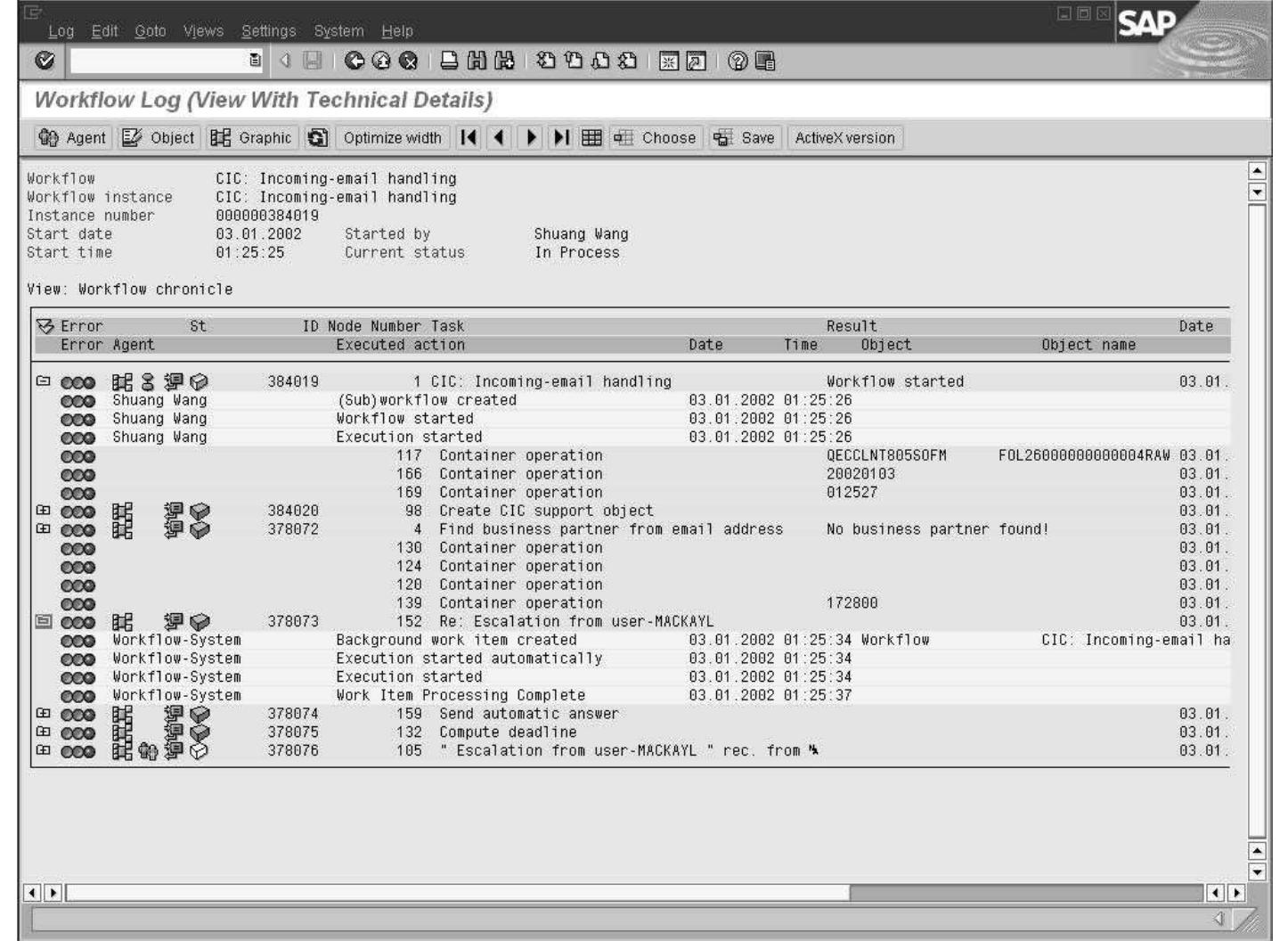Click the Refresh icon beside Graphic button
Image resolution: width=1288 pixels, height=941 pixels.
[317, 138]
